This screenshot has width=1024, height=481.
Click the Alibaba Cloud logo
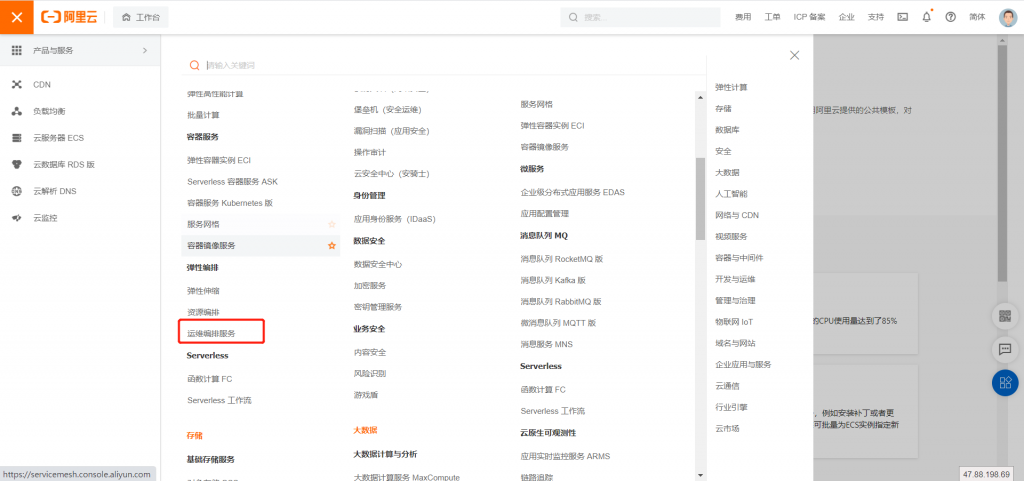click(69, 18)
